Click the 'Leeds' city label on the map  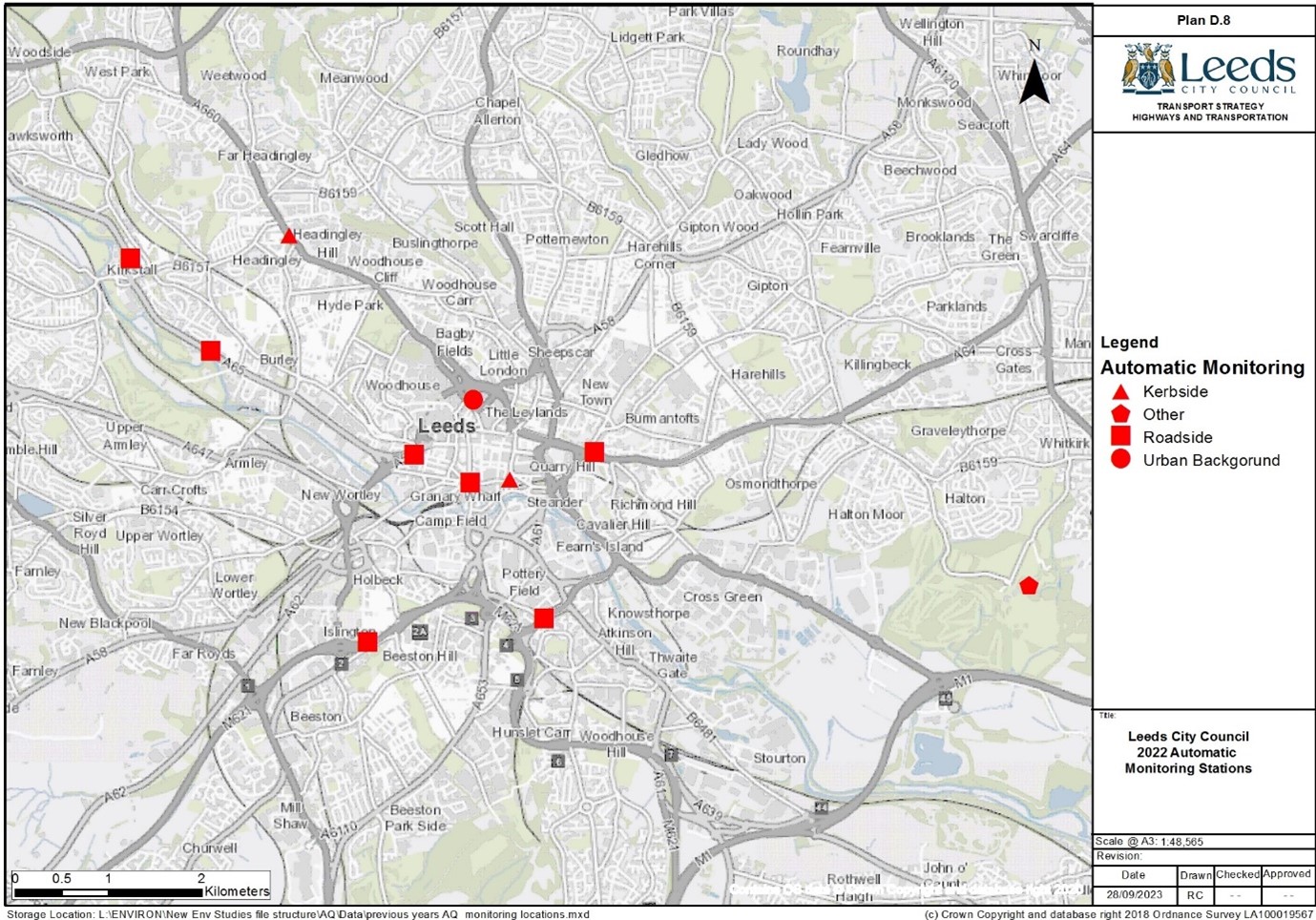pyautogui.click(x=447, y=426)
